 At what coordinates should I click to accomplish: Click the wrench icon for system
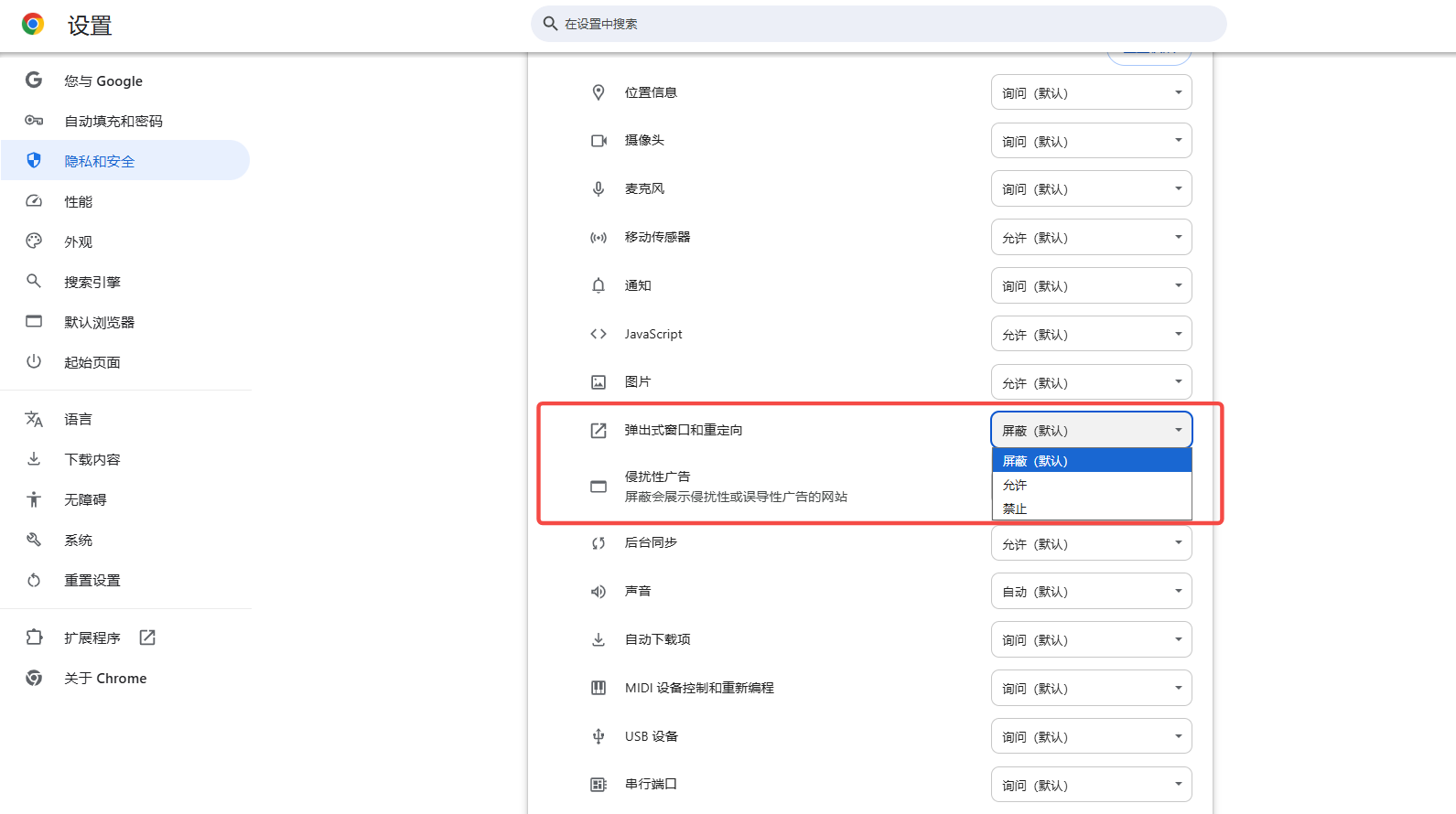(x=34, y=540)
